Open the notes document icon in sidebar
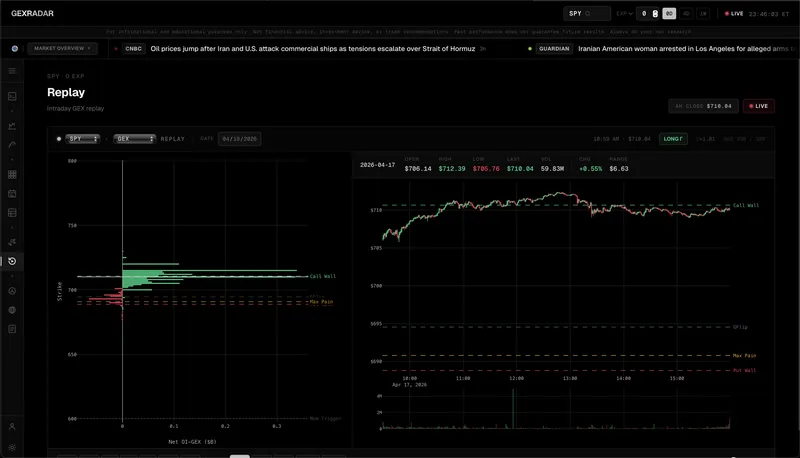Viewport: 800px width, 458px height. coord(12,329)
